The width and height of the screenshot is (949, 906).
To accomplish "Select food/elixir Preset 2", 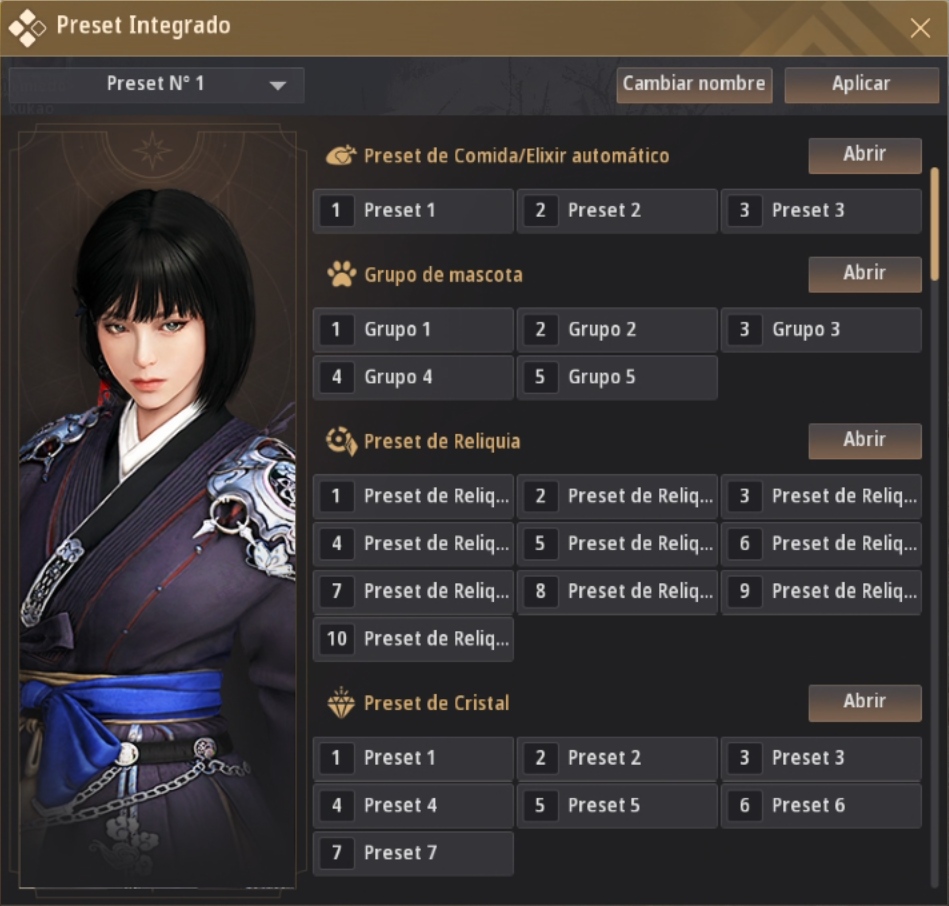I will coord(616,211).
